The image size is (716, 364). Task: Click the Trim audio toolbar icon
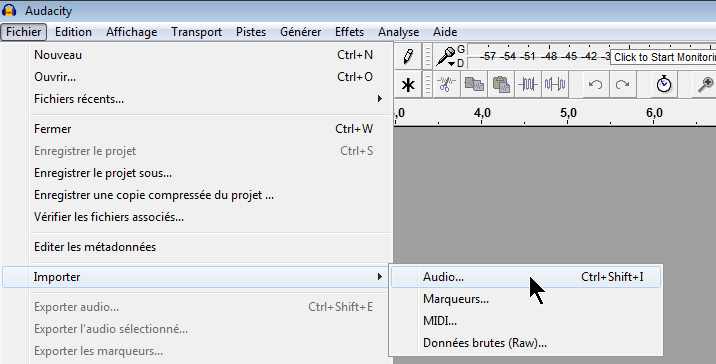coord(528,84)
